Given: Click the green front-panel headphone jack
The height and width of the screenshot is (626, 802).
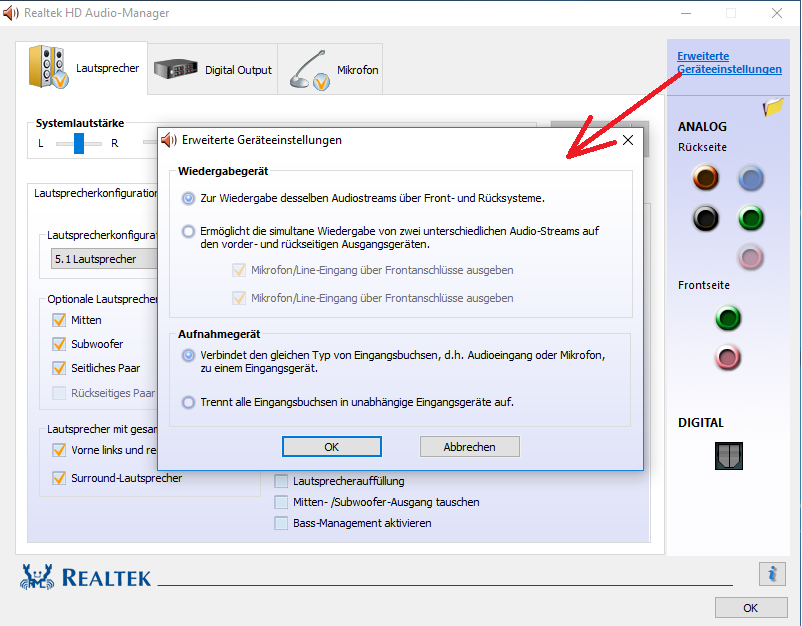Looking at the screenshot, I should 727,318.
